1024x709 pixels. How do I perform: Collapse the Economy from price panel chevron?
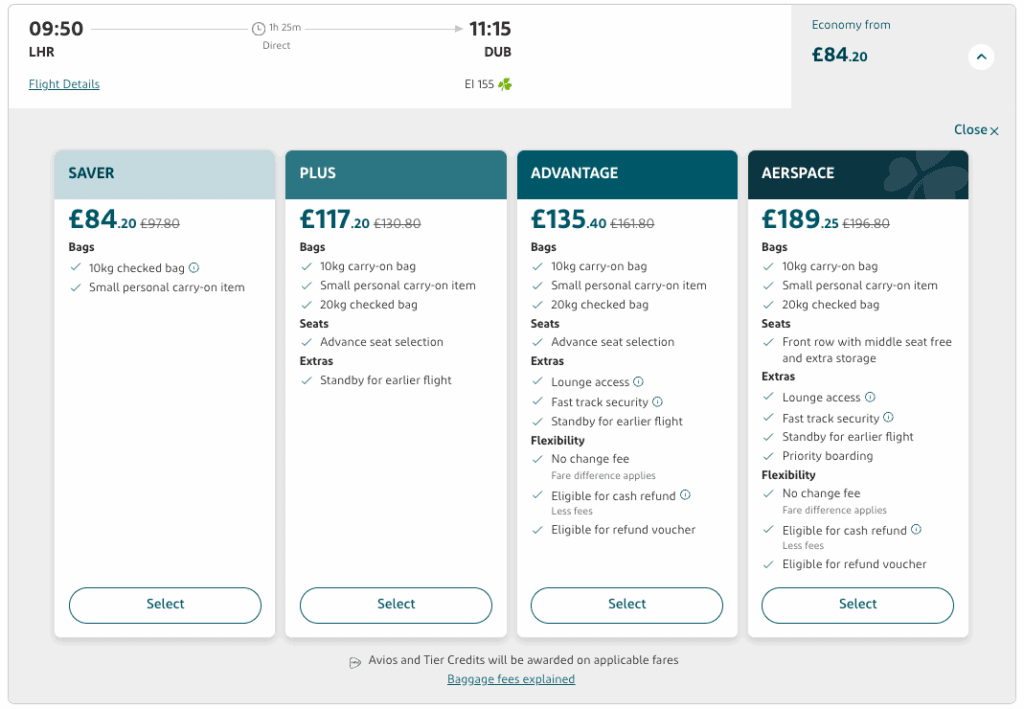tap(981, 57)
